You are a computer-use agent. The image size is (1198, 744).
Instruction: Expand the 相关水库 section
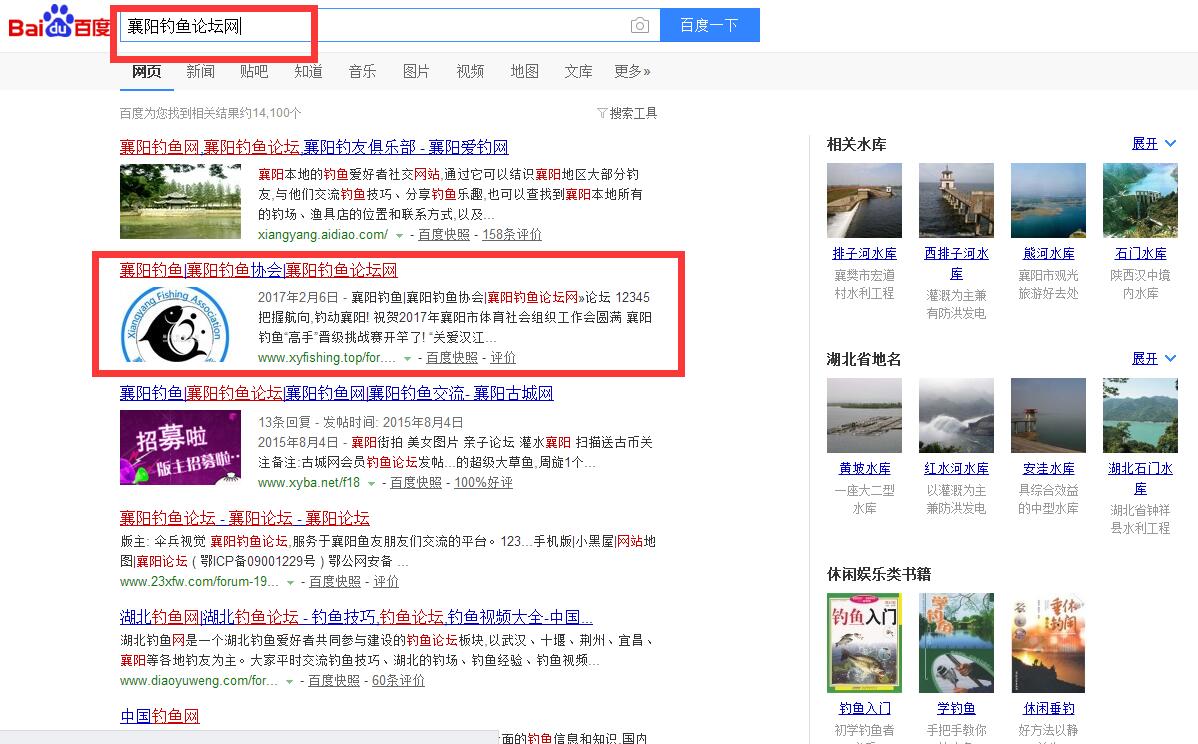(1154, 144)
